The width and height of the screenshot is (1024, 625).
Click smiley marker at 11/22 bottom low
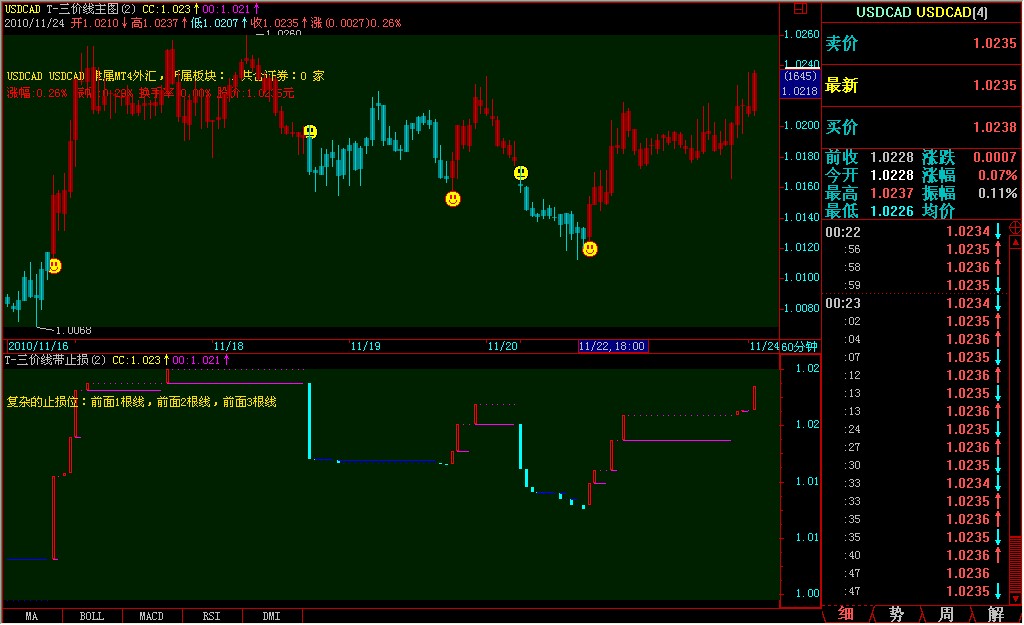point(590,249)
